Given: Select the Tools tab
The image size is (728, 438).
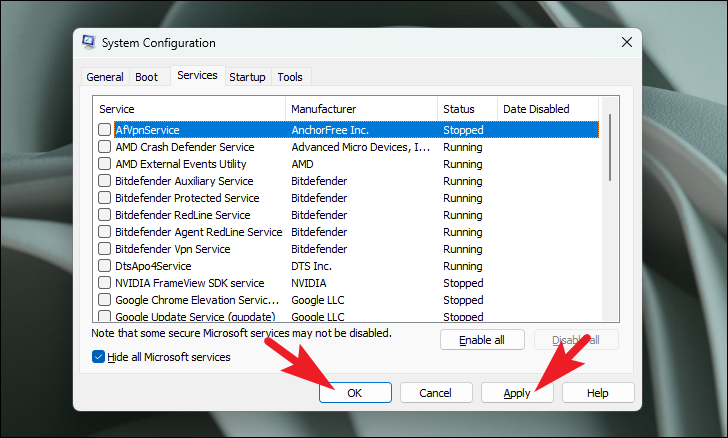Looking at the screenshot, I should [290, 77].
